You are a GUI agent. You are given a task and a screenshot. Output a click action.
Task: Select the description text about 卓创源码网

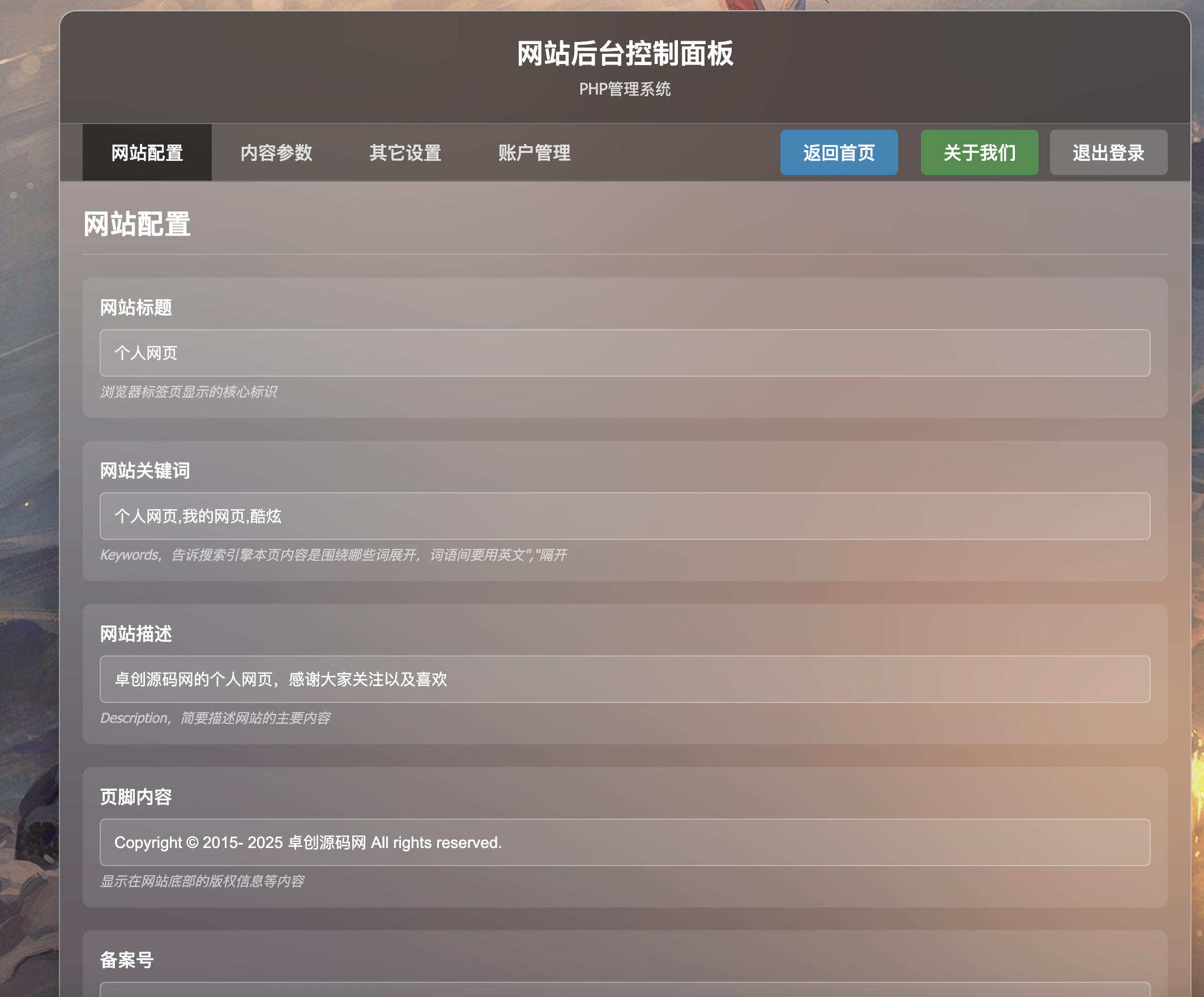pos(625,679)
